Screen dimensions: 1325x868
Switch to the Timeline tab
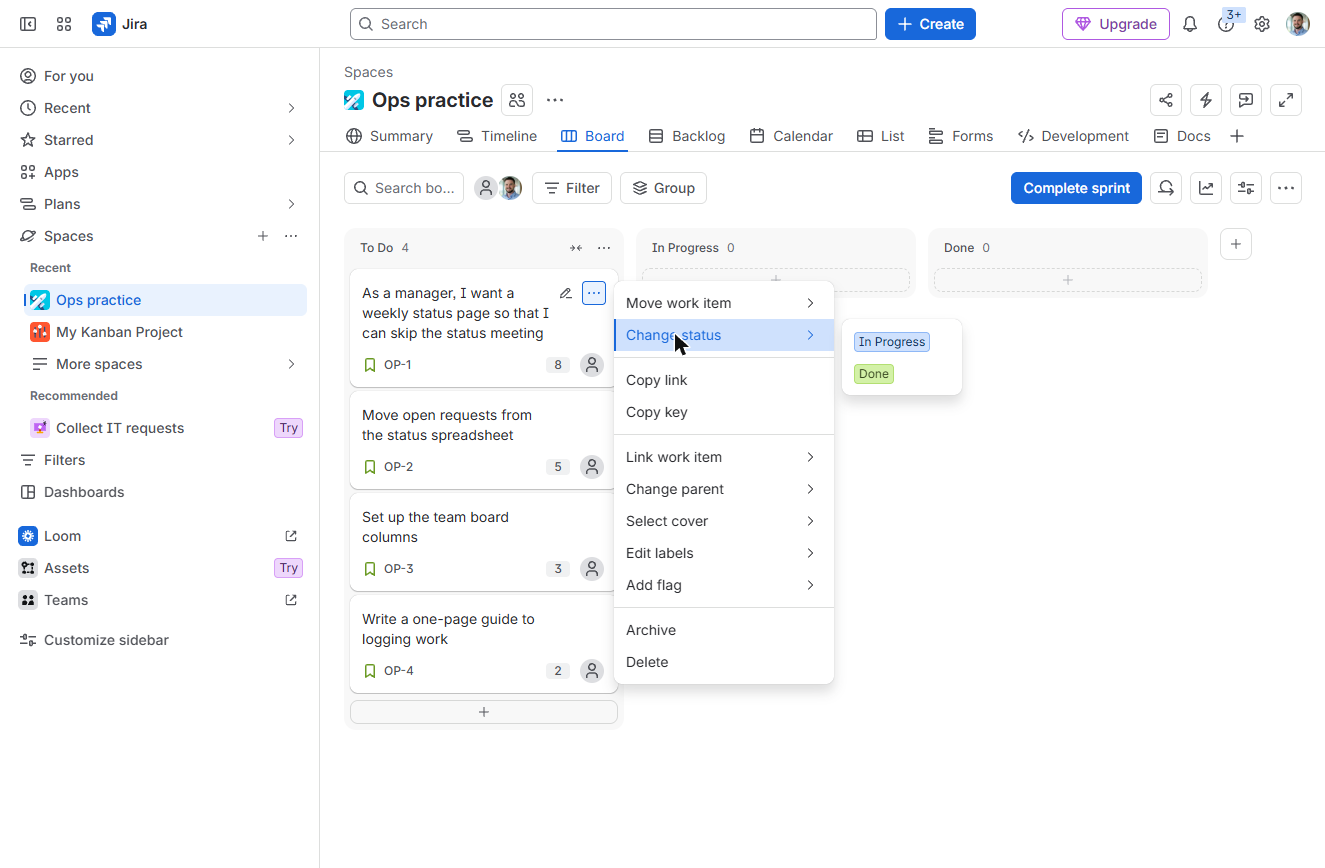coord(497,136)
